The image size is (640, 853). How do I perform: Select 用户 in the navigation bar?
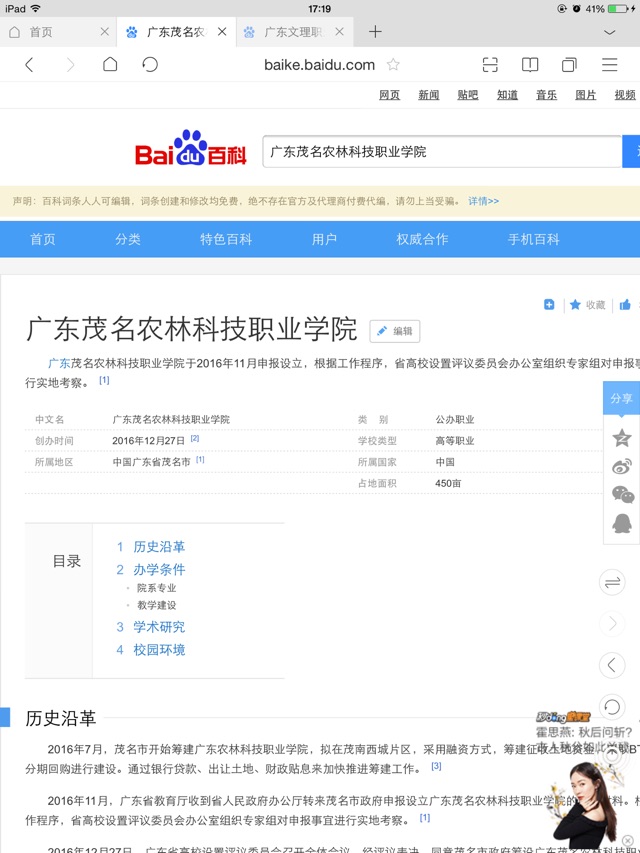pyautogui.click(x=324, y=239)
